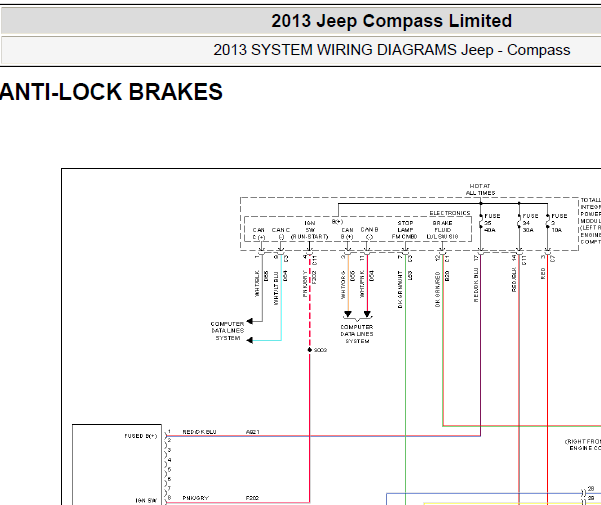This screenshot has width=601, height=505.
Task: Click the horizontal 'PNK/GRY' label at pin 8
Action: point(195,498)
